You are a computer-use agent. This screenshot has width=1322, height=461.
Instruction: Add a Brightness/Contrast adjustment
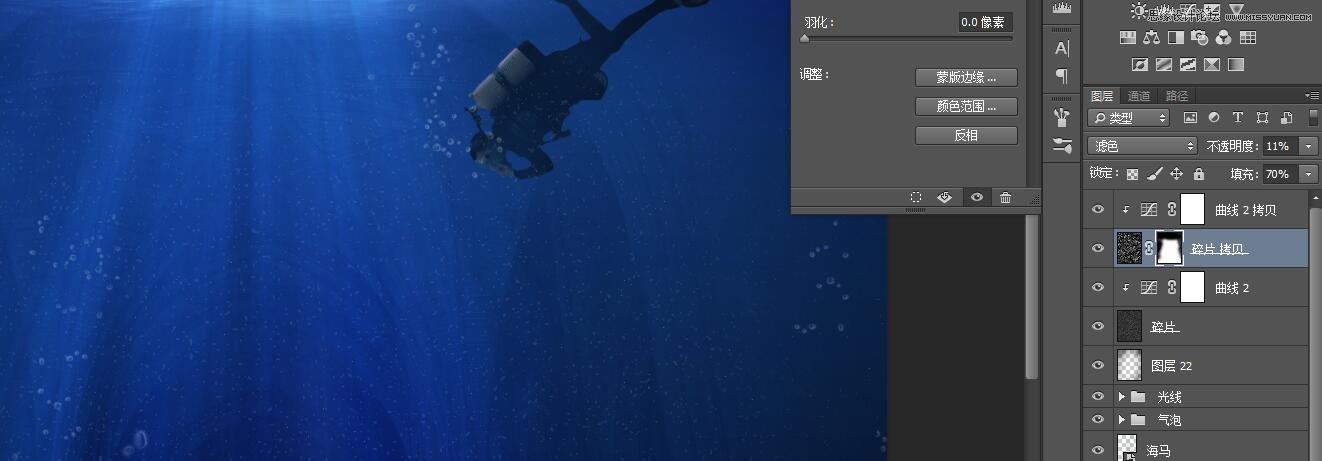point(1138,10)
